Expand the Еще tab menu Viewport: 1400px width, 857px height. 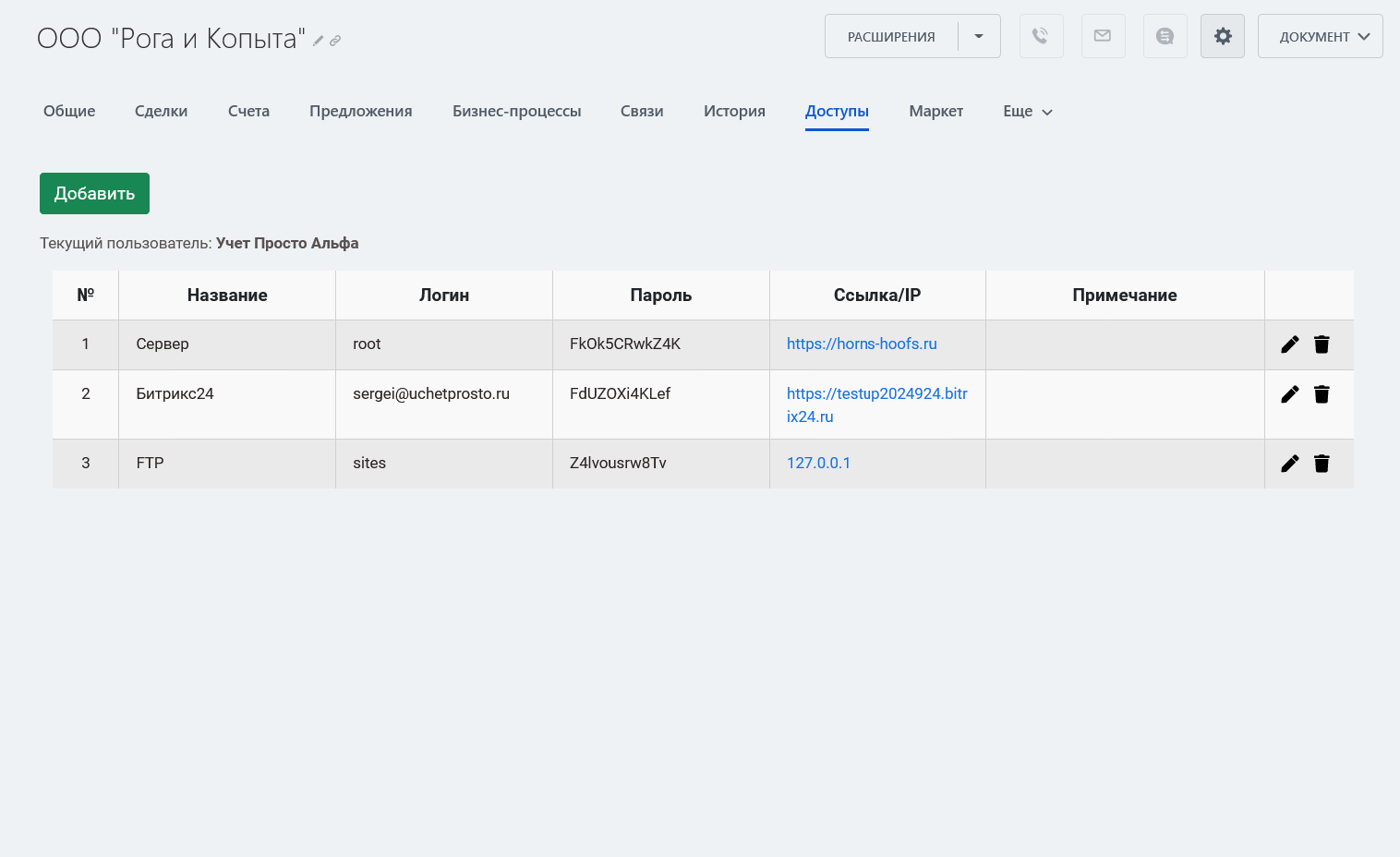pos(1027,112)
